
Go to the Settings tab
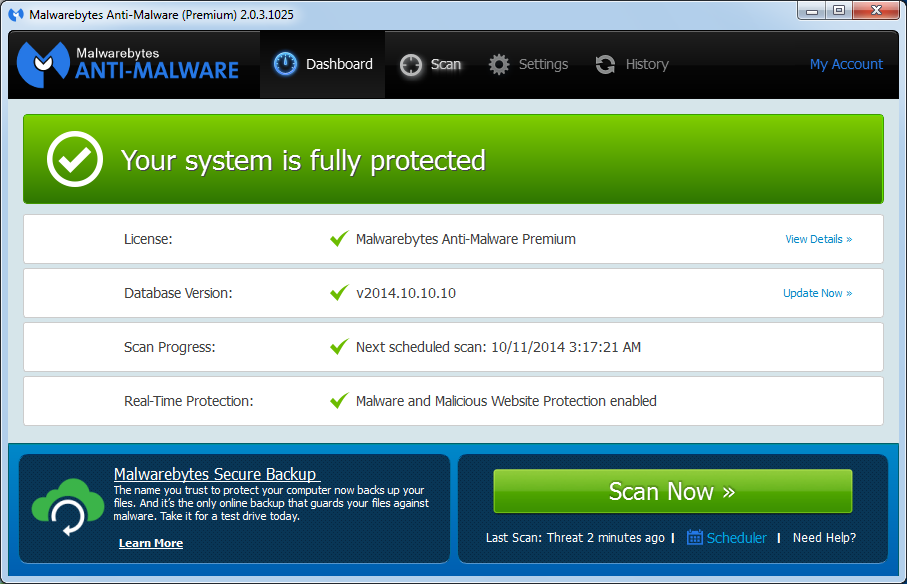click(528, 64)
